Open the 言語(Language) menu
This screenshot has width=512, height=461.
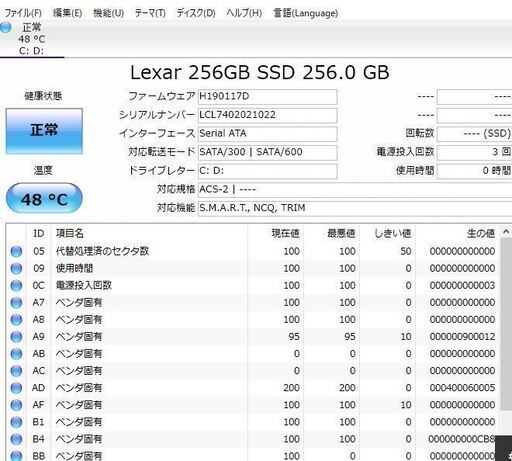pyautogui.click(x=306, y=13)
